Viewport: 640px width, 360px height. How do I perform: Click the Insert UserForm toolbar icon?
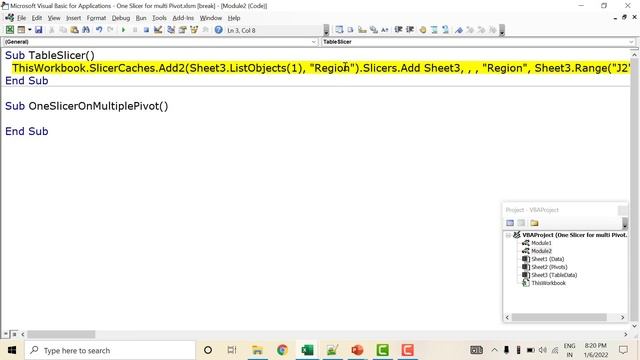20,30
